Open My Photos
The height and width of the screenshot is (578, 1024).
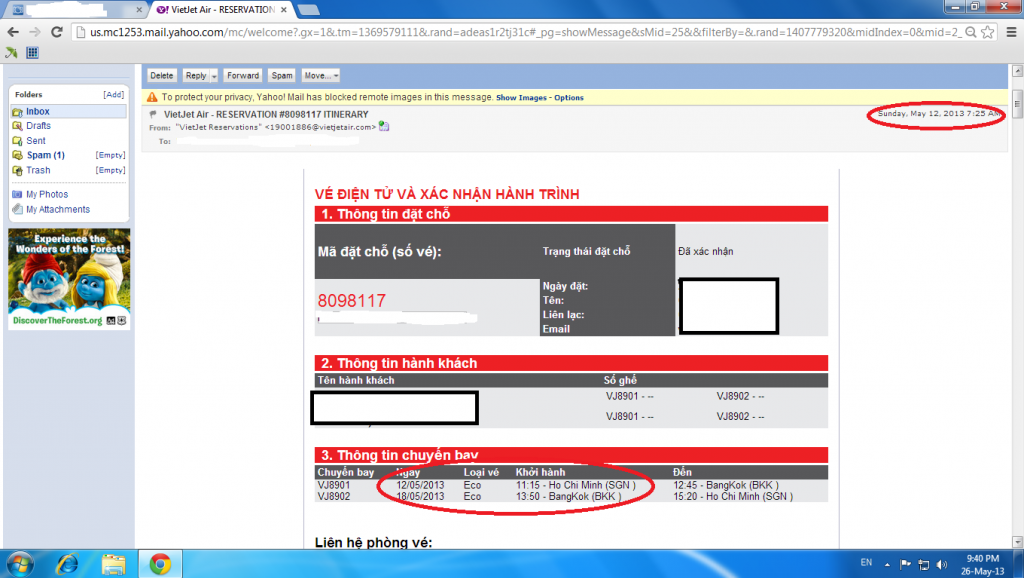click(x=47, y=195)
